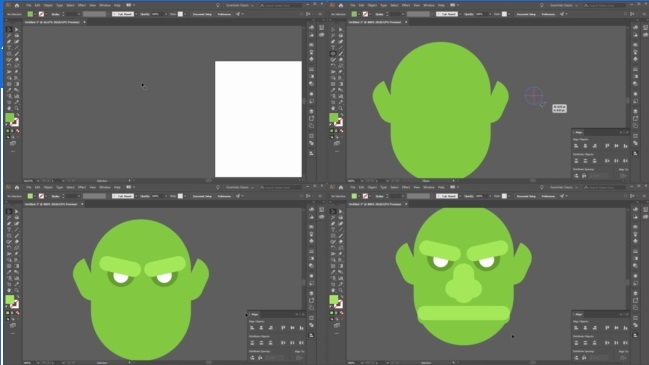
Task: Click Vertical Align Center in finished face window
Action: coord(616,328)
